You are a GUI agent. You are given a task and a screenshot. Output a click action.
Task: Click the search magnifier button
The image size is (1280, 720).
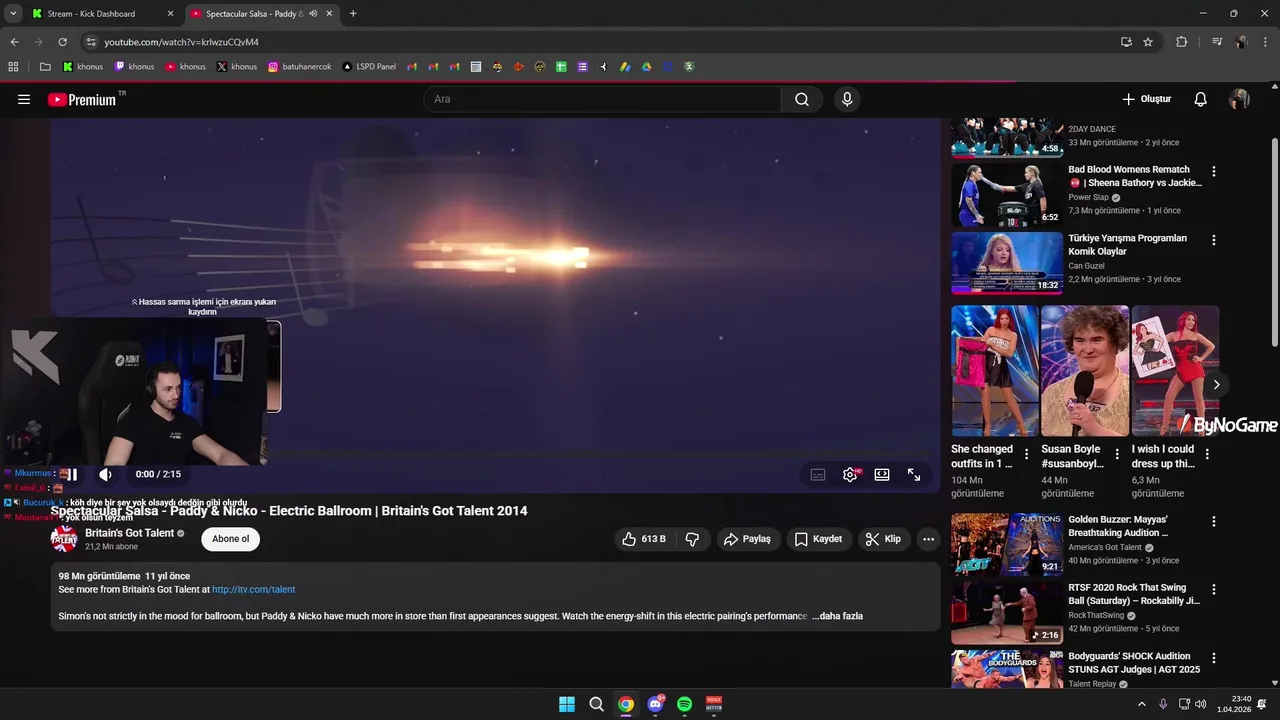pyautogui.click(x=802, y=99)
